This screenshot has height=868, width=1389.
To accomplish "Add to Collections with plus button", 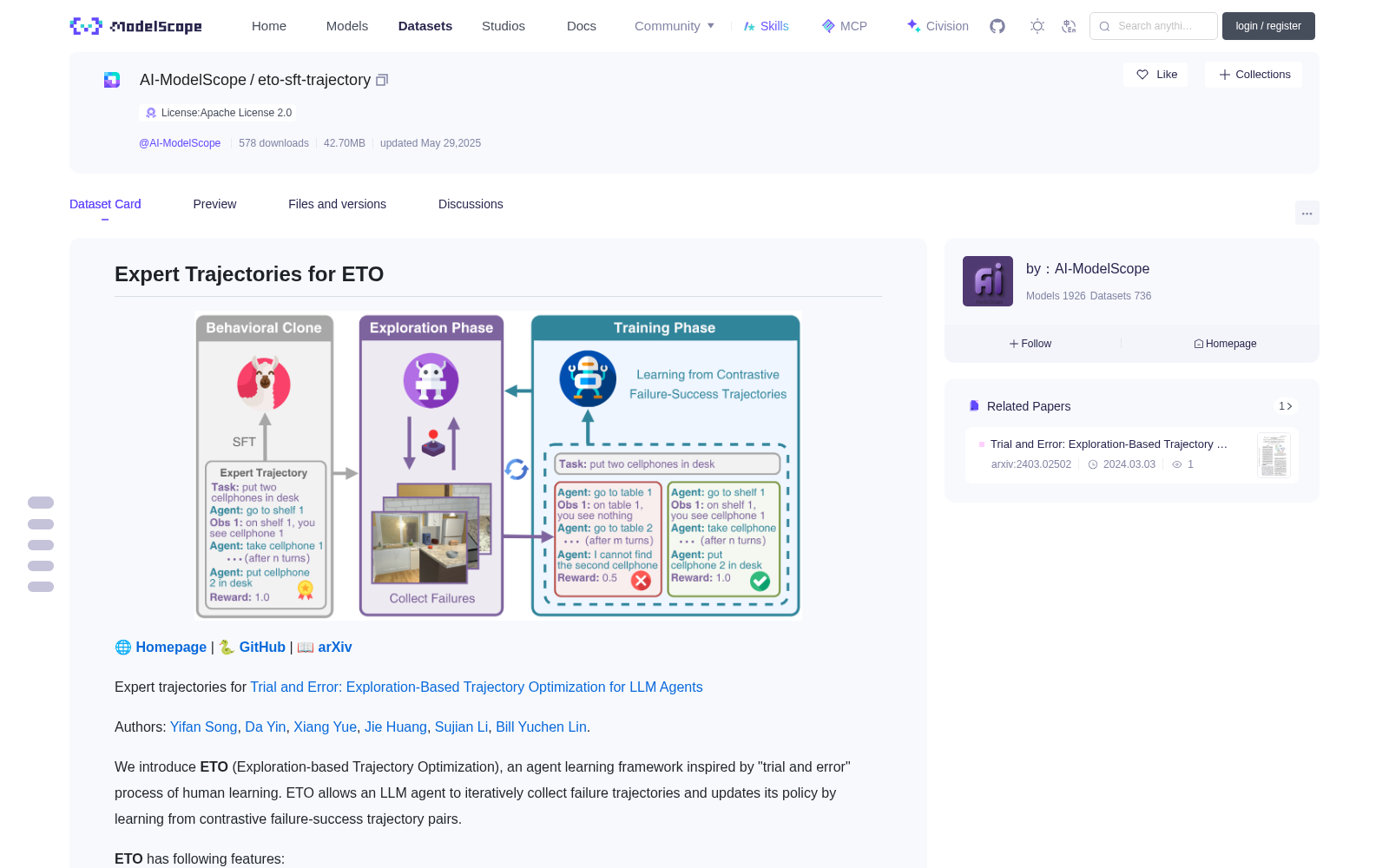I will click(x=1254, y=75).
